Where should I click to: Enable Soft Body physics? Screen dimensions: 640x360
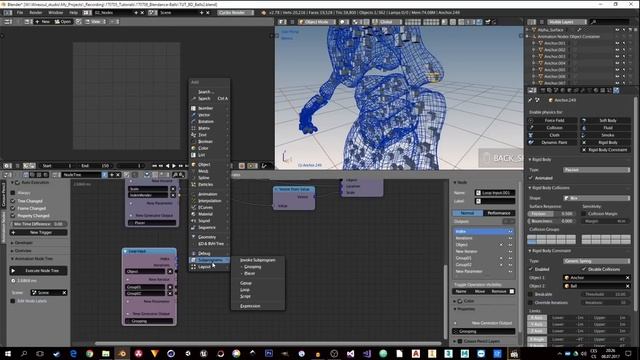pos(607,120)
